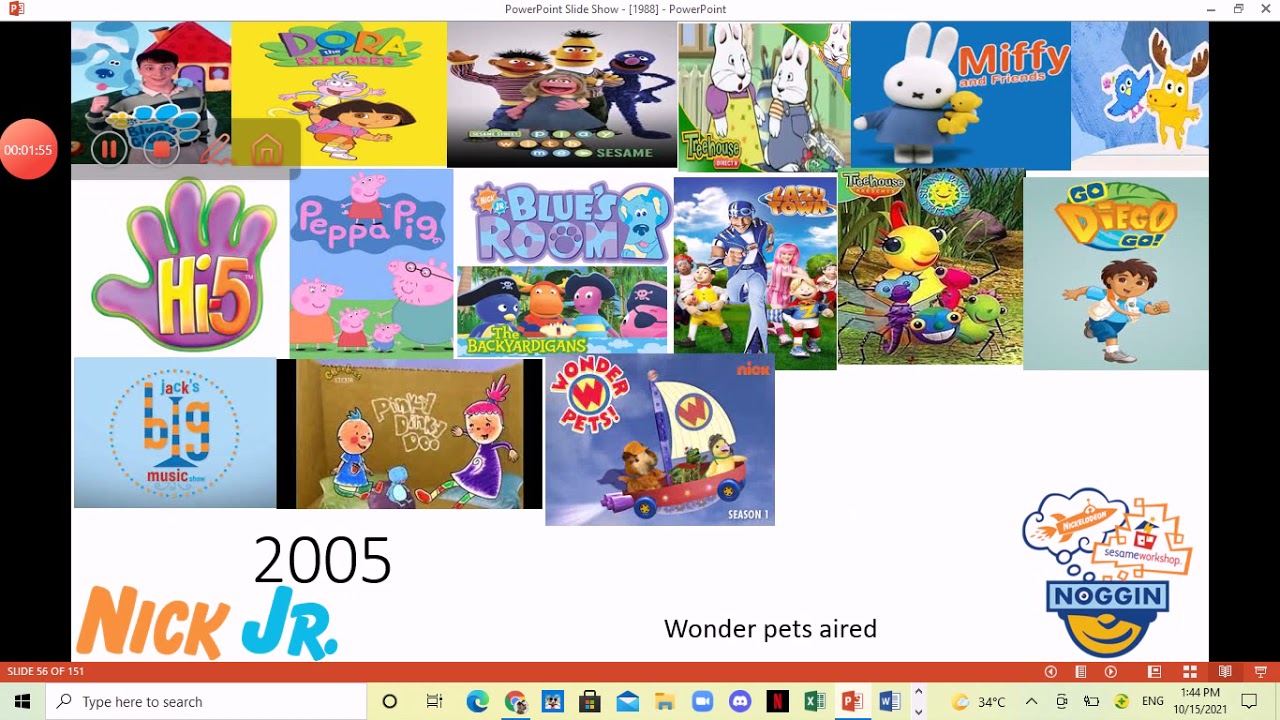Click the SLIDE 56 OF 151 indicator

46,671
